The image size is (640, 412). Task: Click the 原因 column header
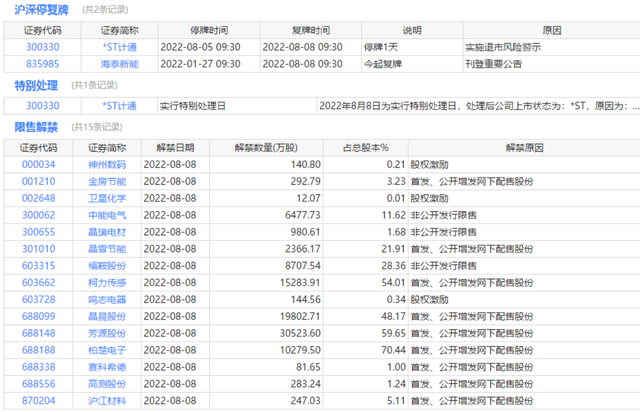[552, 30]
